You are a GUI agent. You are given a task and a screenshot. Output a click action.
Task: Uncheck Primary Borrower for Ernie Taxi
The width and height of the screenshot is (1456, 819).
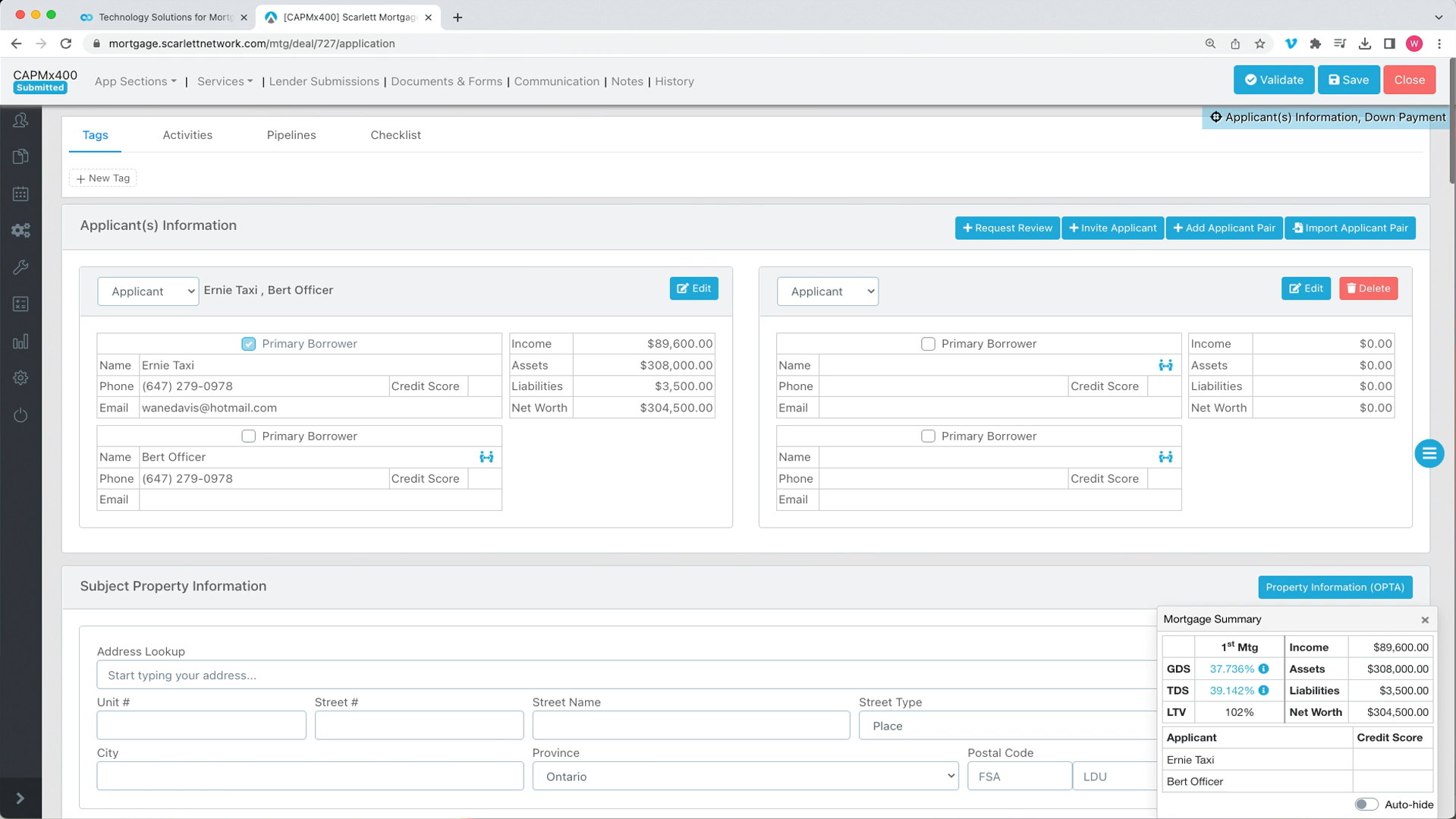pyautogui.click(x=248, y=344)
